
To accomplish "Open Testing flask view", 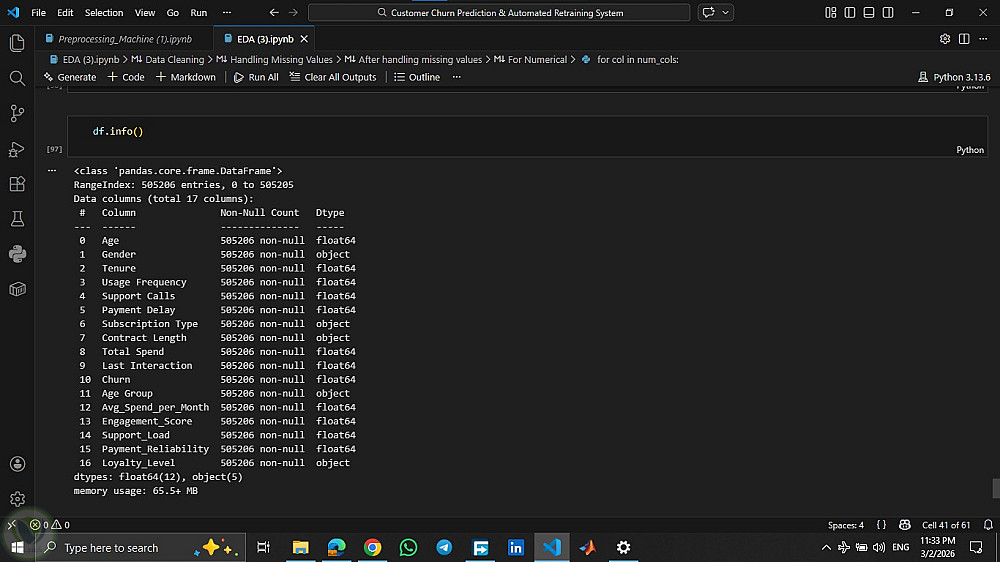I will click(17, 219).
